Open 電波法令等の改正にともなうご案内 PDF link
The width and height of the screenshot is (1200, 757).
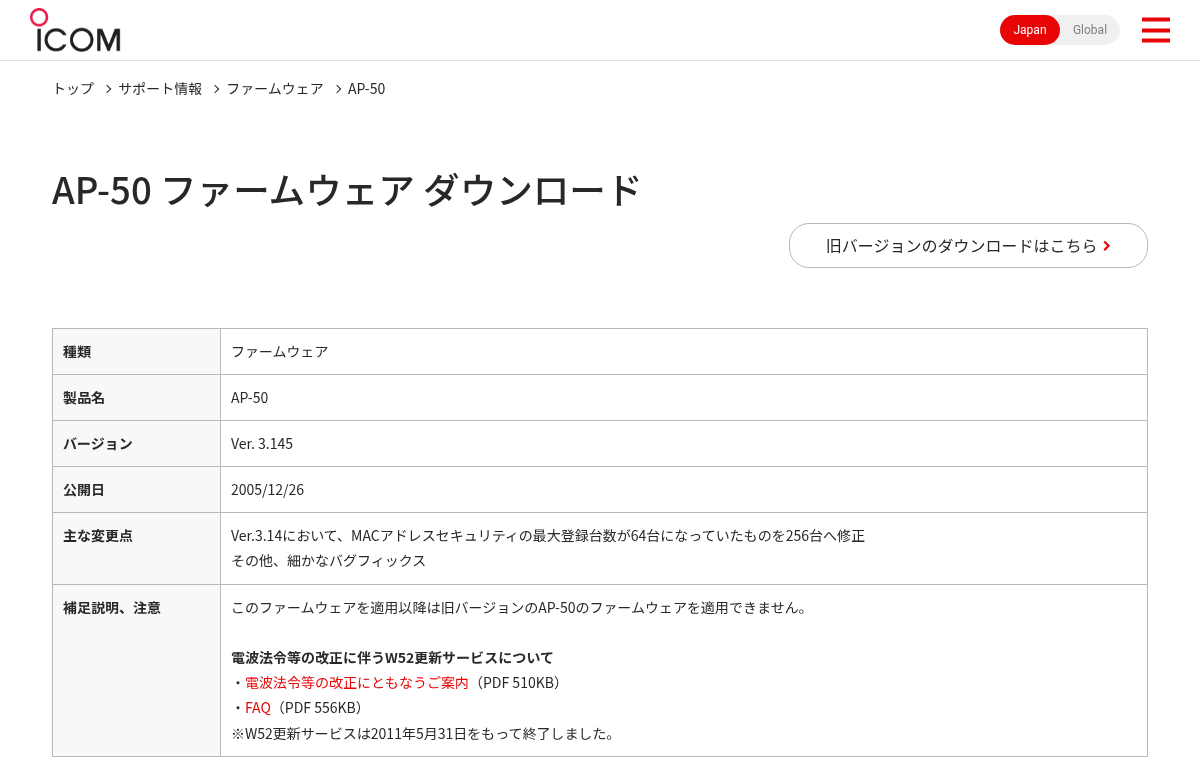(x=357, y=682)
